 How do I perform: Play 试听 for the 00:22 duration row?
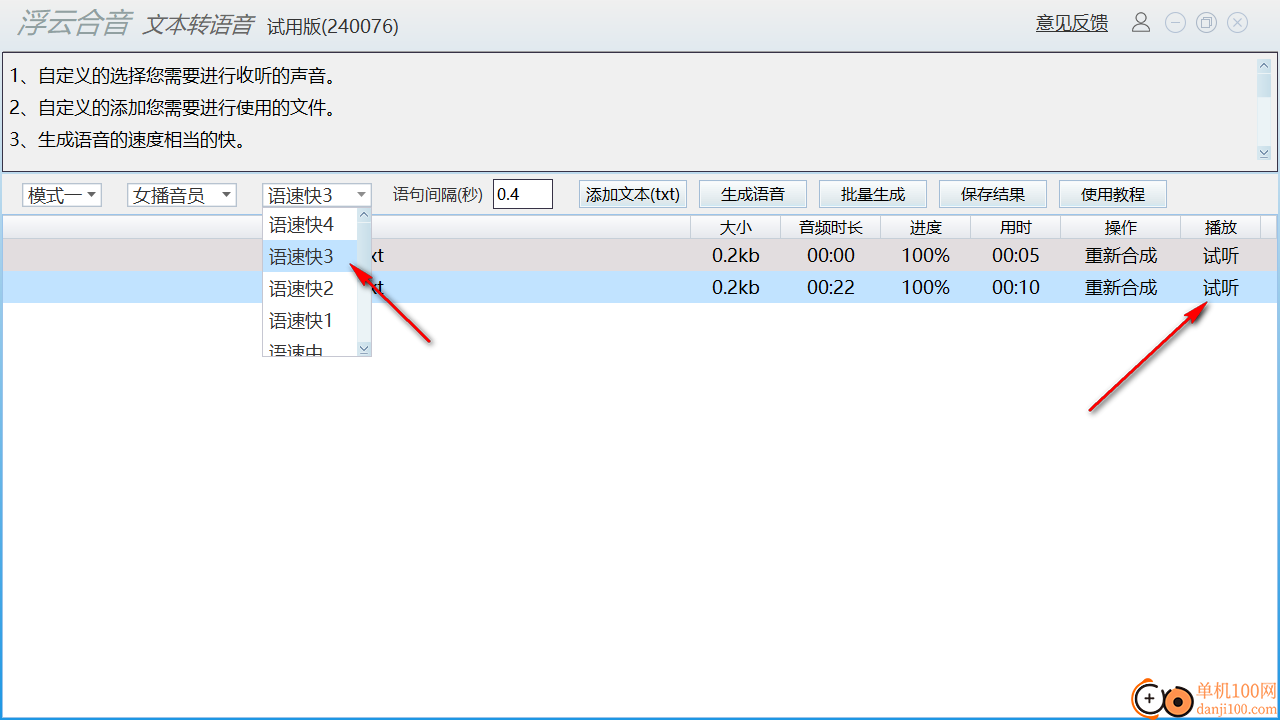(1221, 288)
